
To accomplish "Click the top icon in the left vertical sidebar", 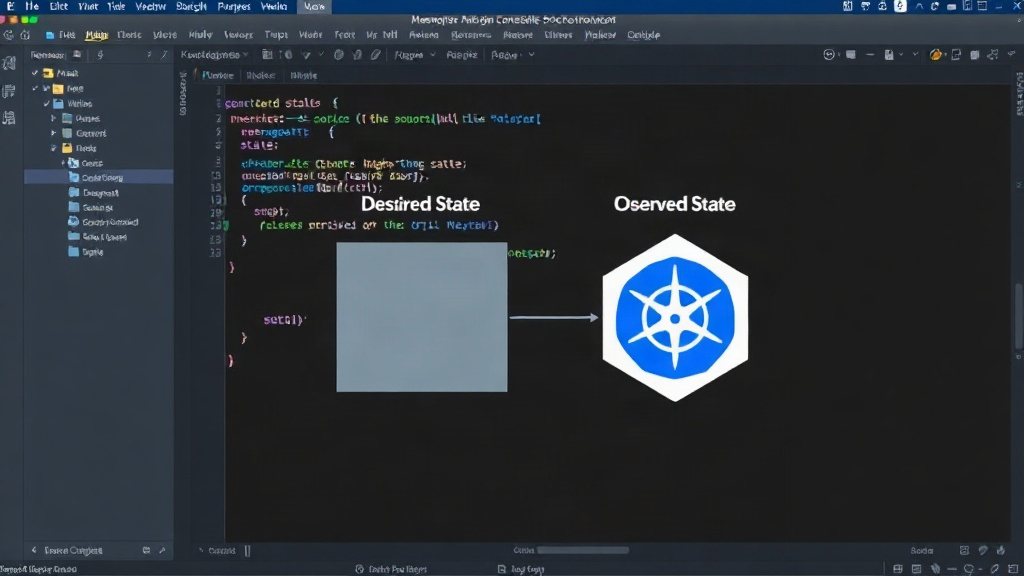I will coord(9,63).
